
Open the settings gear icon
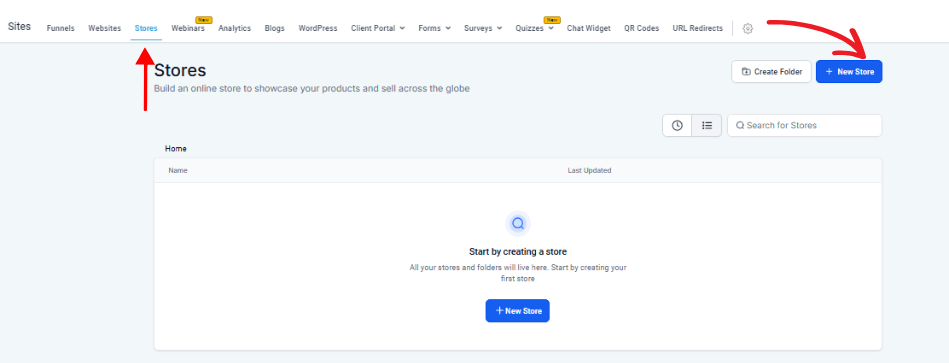click(x=747, y=28)
